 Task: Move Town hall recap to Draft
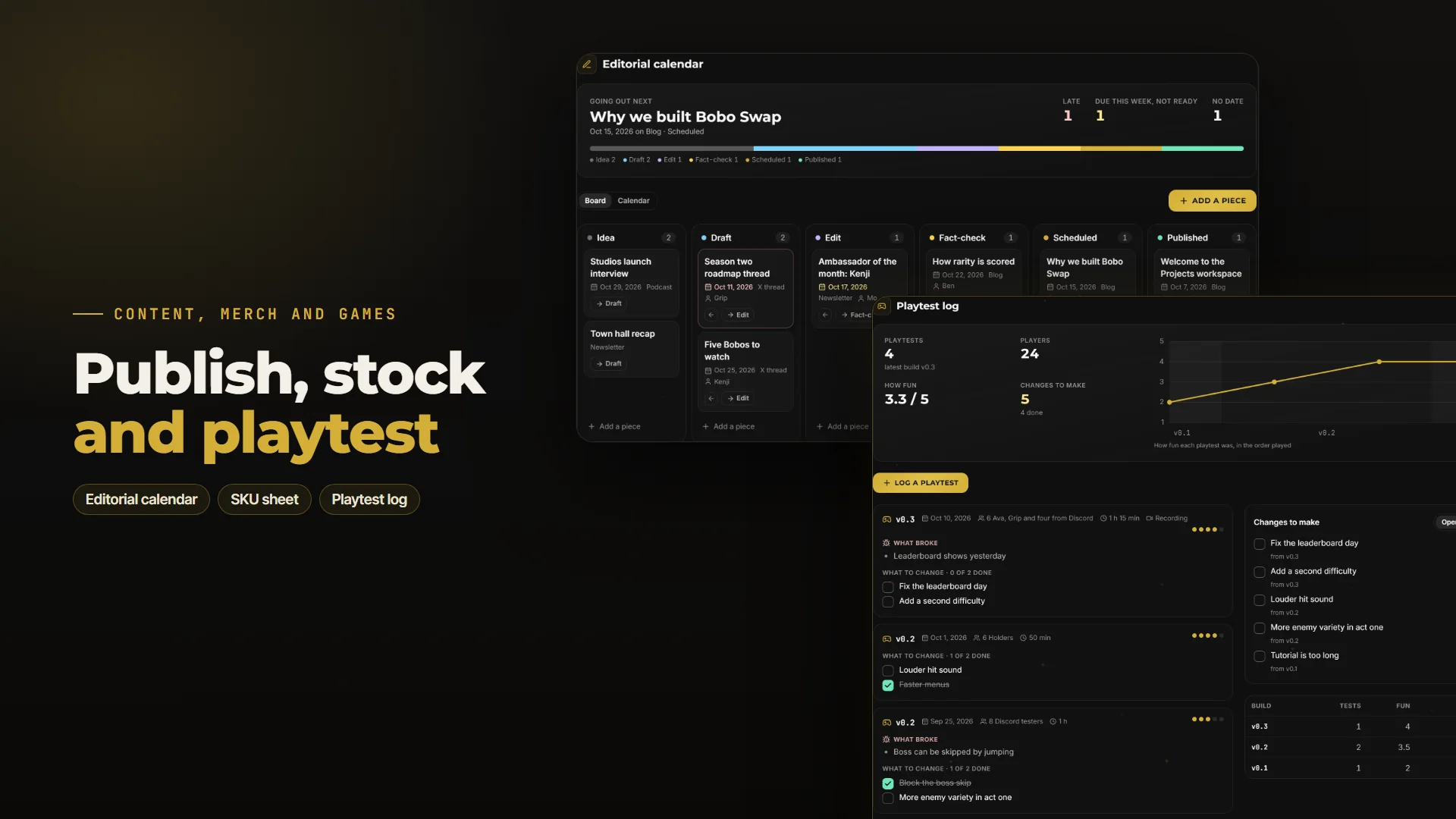[609, 364]
